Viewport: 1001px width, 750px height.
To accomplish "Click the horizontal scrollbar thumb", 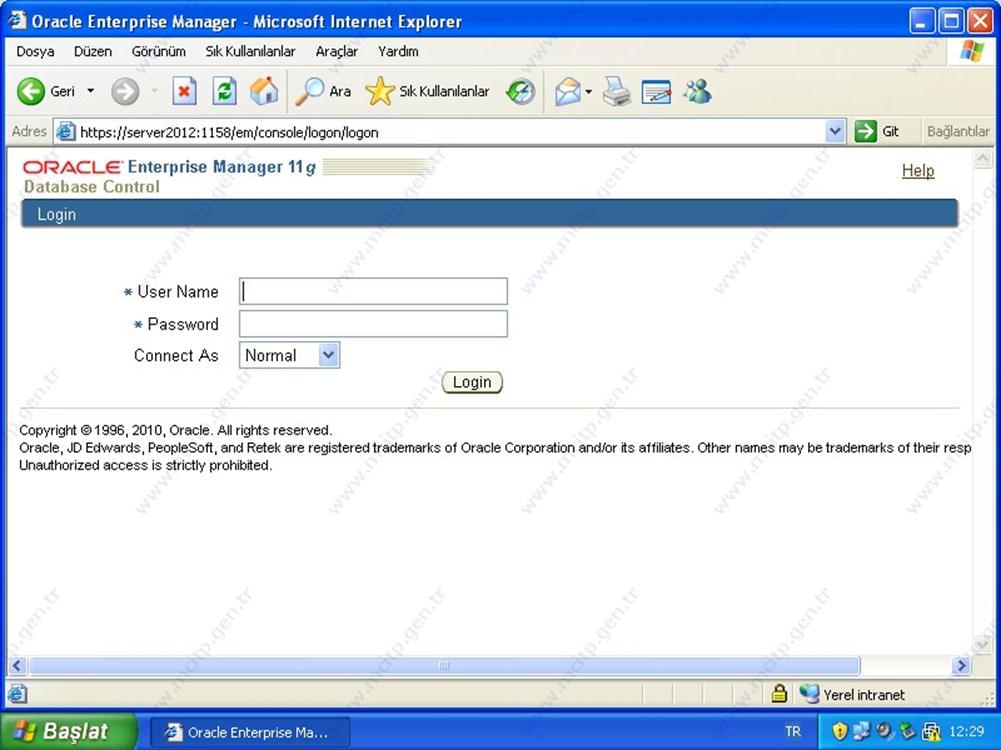I will [x=444, y=666].
